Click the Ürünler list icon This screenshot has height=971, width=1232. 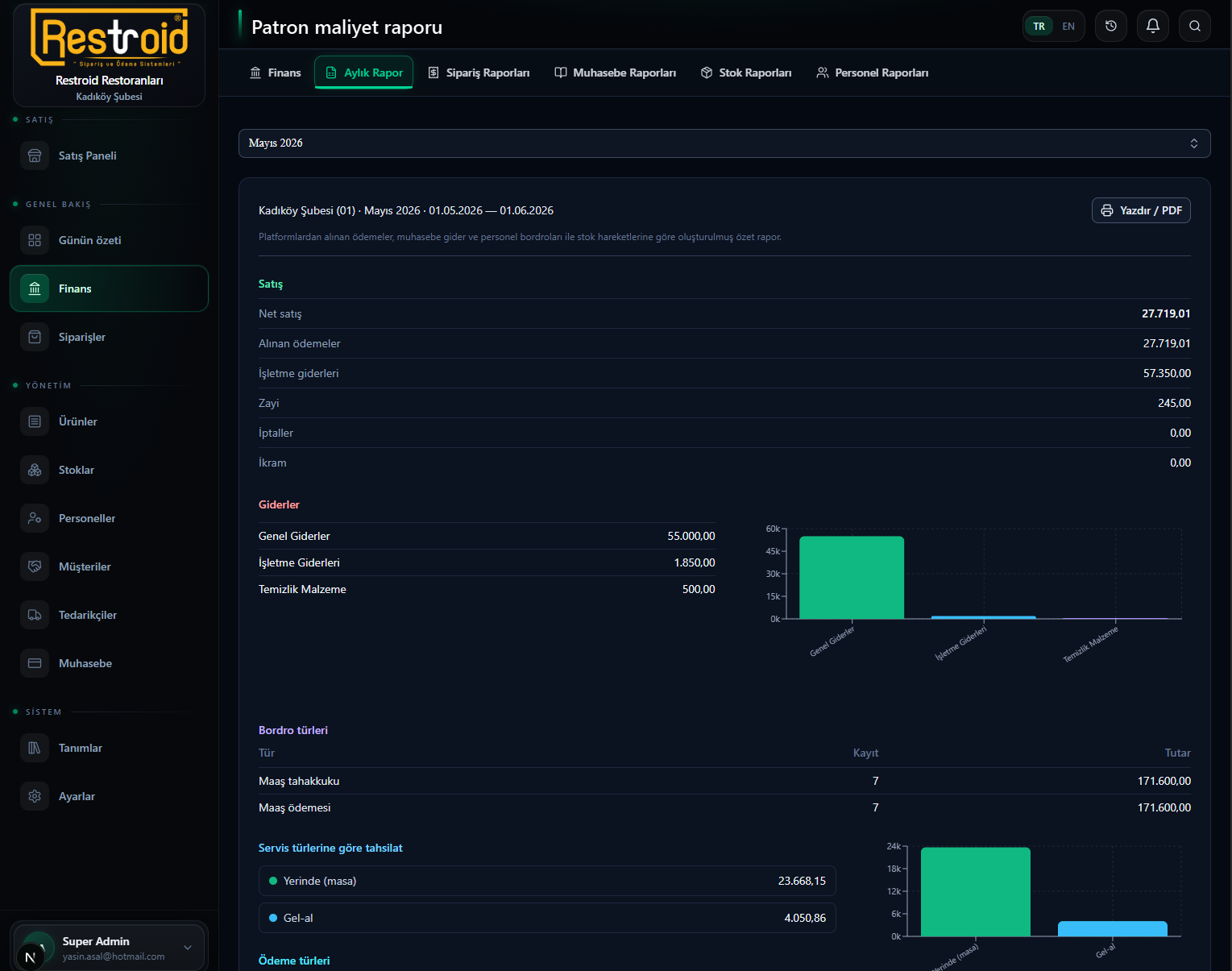coord(35,421)
